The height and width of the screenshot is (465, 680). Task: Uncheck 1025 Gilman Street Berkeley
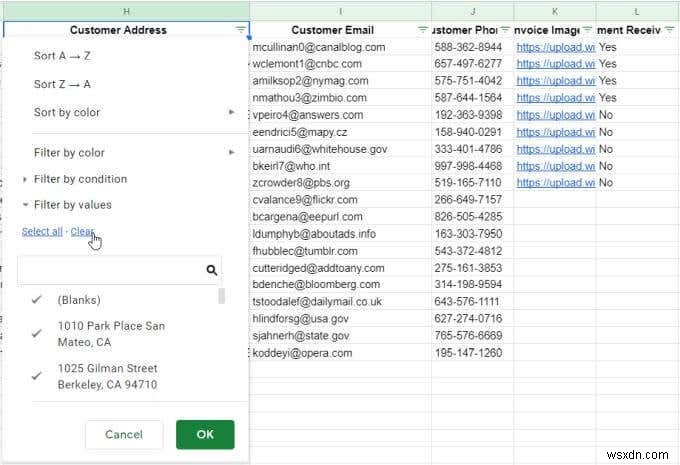click(x=37, y=376)
